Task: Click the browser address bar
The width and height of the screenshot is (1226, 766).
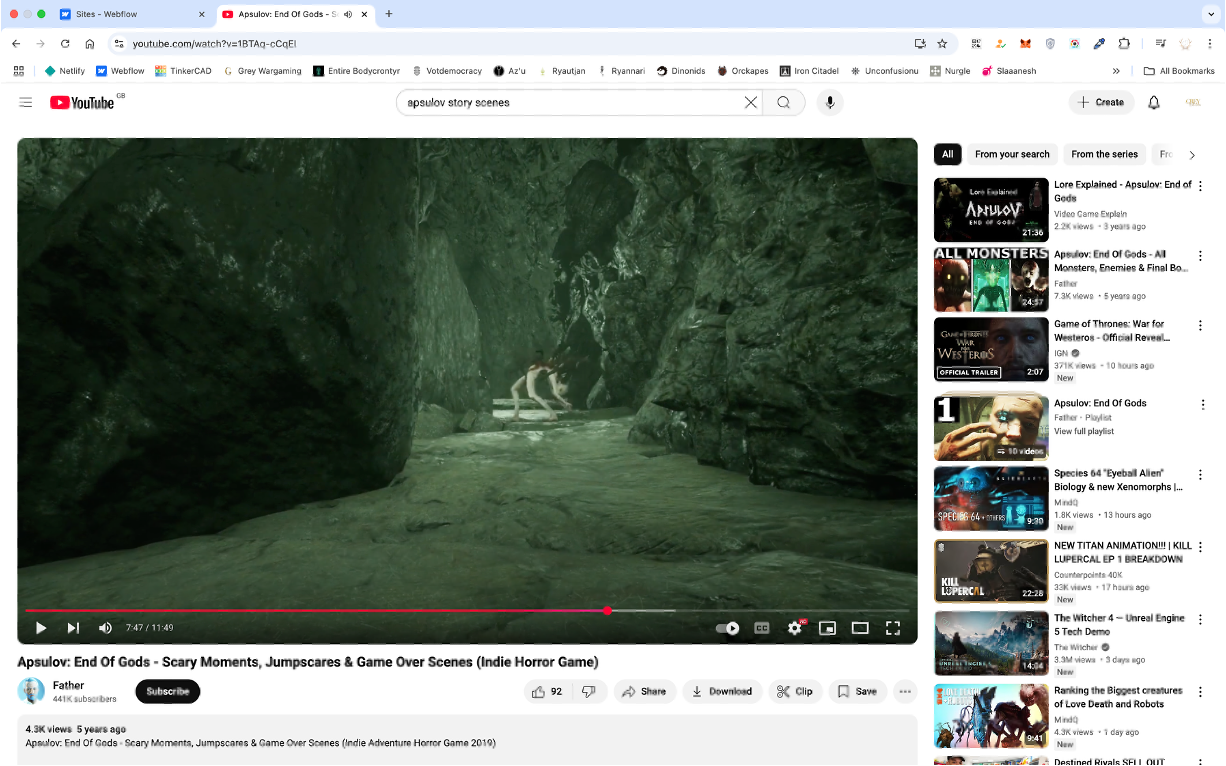Action: [x=510, y=44]
